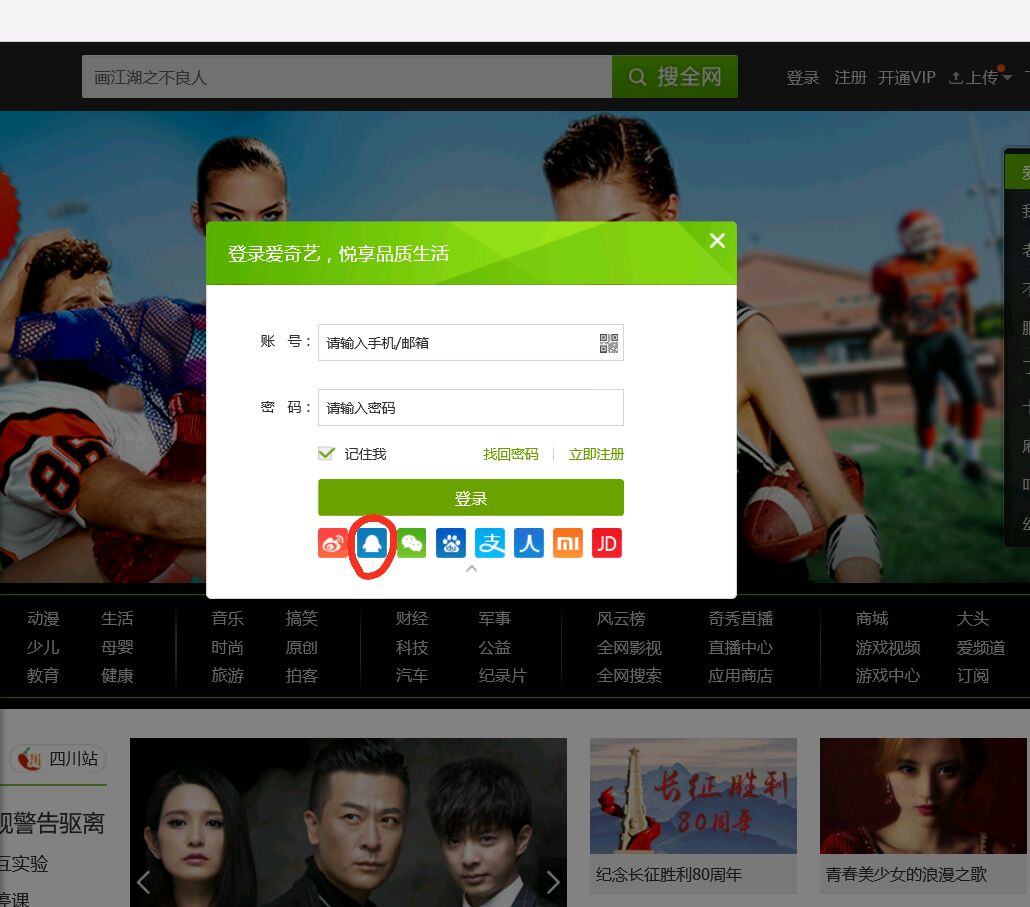Open the 母婴 channel
This screenshot has width=1030, height=907.
pos(118,648)
